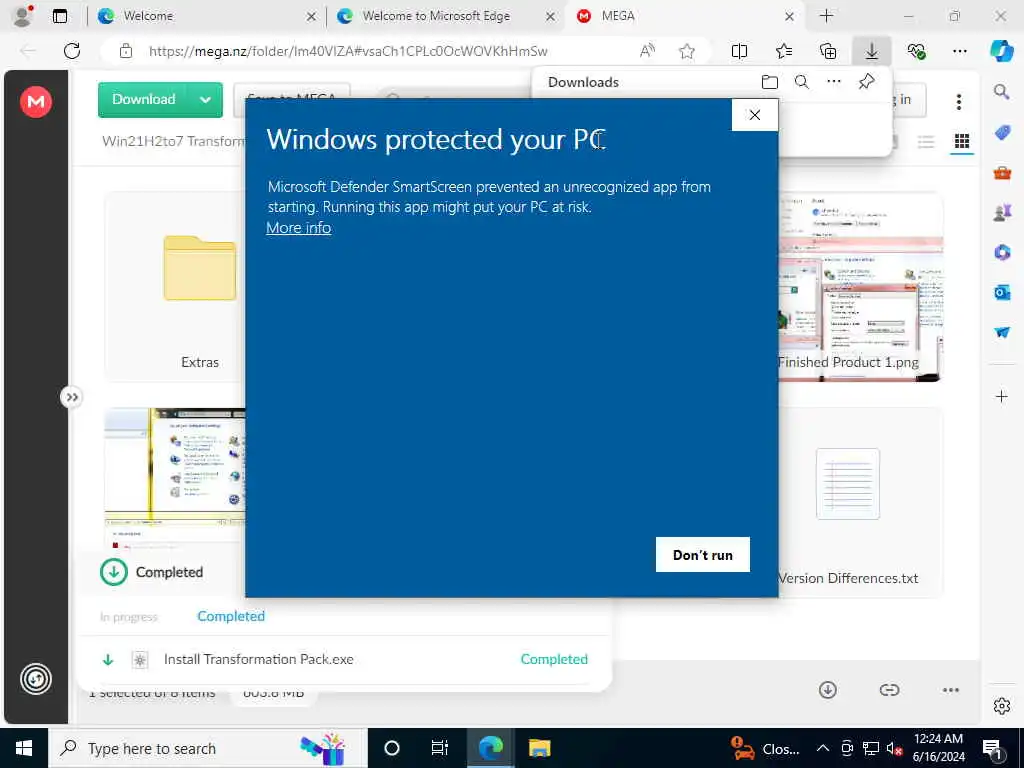Switch to grid view in MEGA

[x=961, y=141]
